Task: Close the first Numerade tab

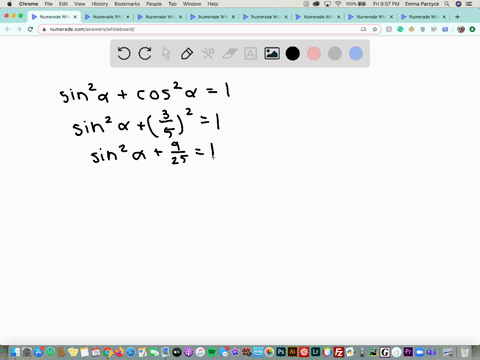Action: coord(75,17)
